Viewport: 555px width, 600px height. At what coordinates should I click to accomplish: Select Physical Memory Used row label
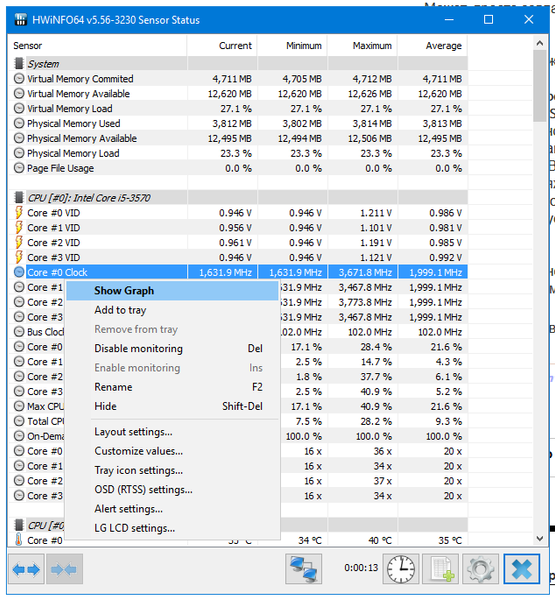(73, 124)
